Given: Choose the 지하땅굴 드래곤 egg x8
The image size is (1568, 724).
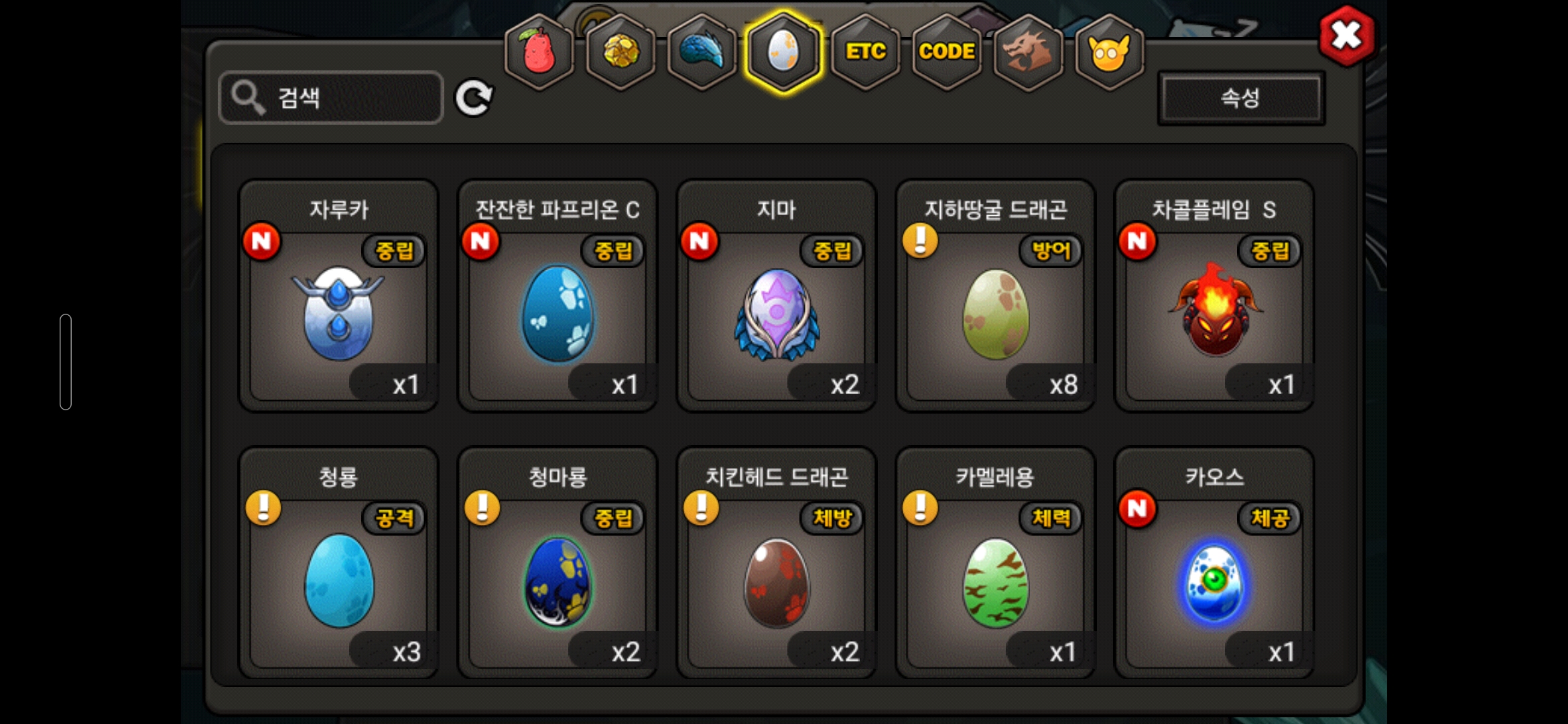Looking at the screenshot, I should click(996, 296).
